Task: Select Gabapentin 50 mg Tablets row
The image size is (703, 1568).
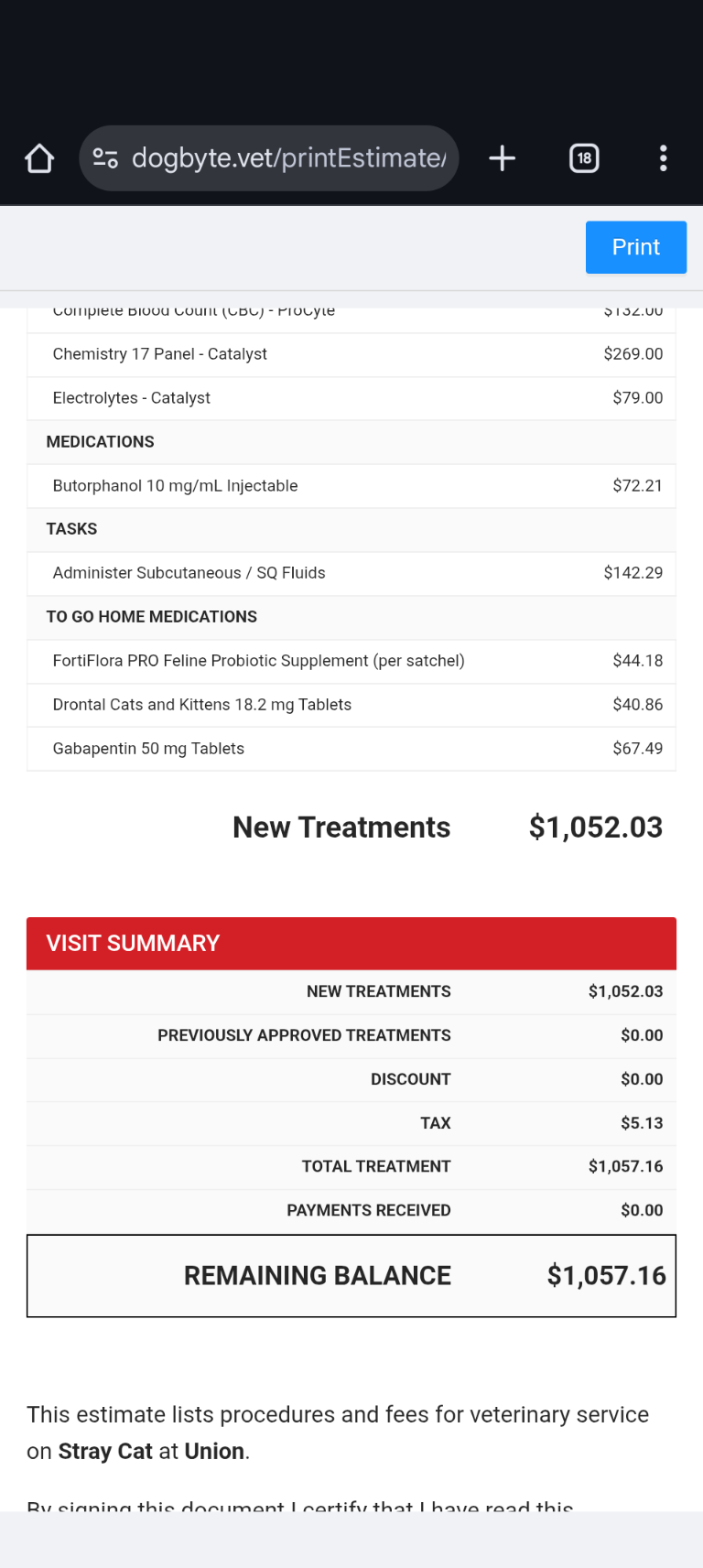Action: [351, 749]
